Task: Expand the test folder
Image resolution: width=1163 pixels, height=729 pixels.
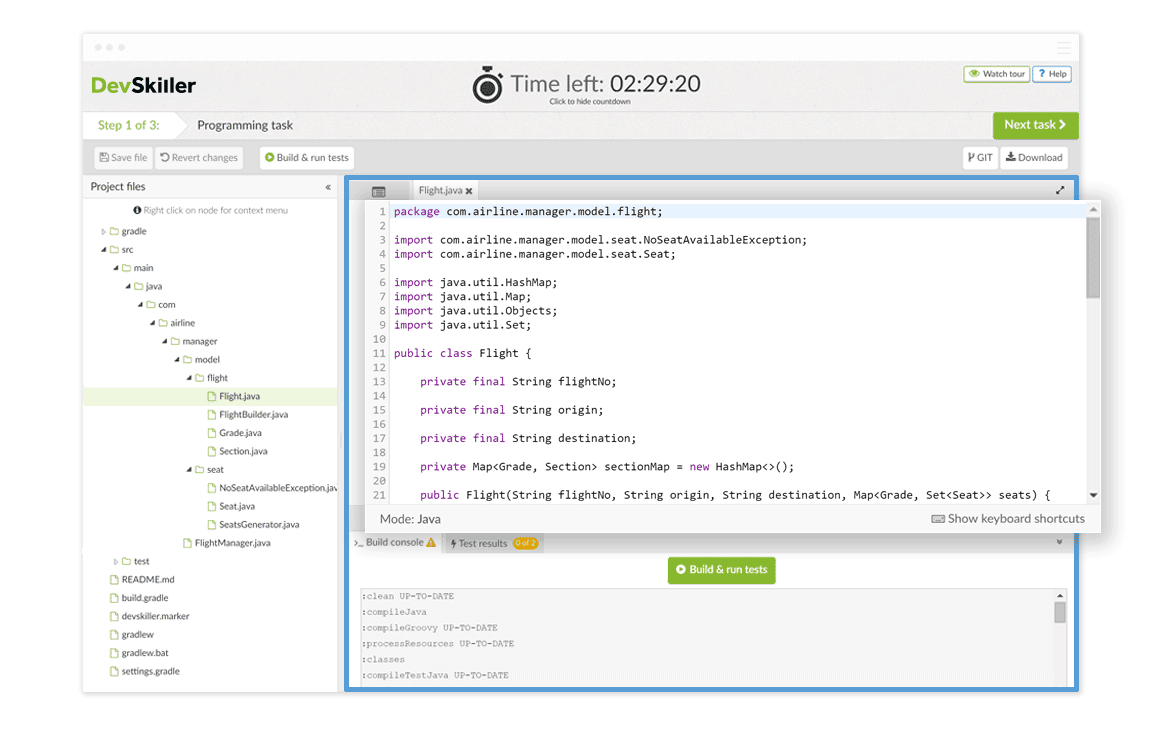Action: 116,562
